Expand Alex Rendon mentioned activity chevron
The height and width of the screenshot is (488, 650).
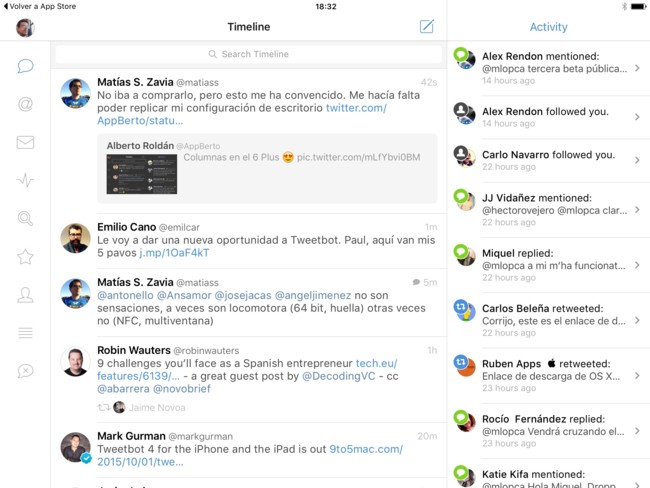click(637, 68)
